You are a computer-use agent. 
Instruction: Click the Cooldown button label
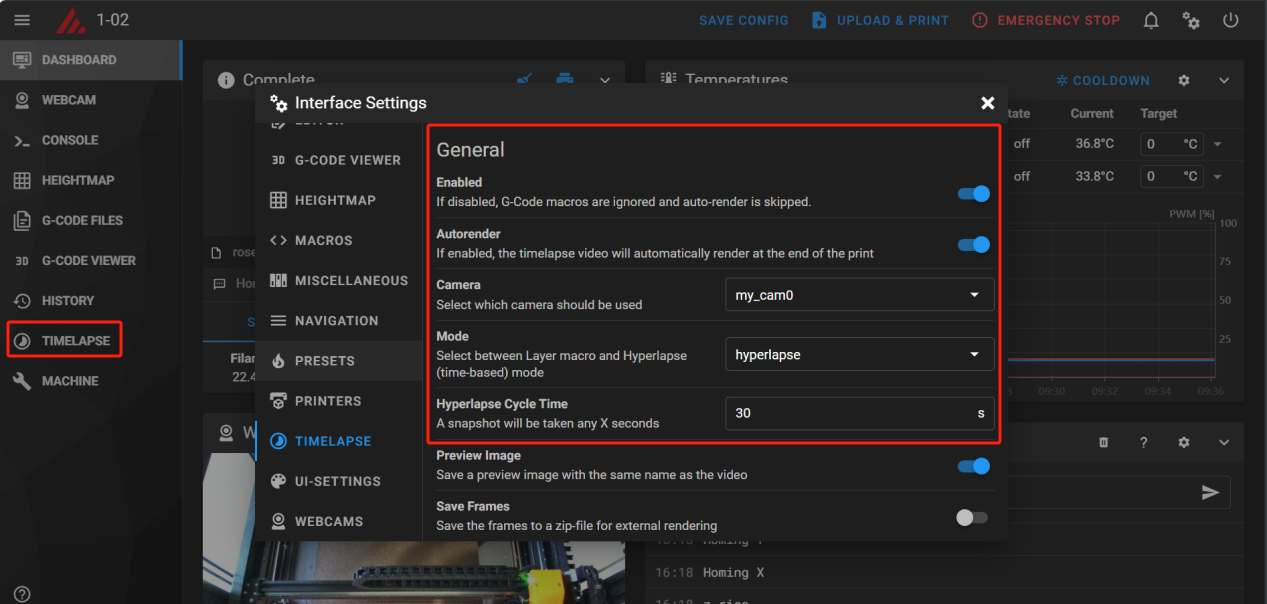tap(1111, 80)
